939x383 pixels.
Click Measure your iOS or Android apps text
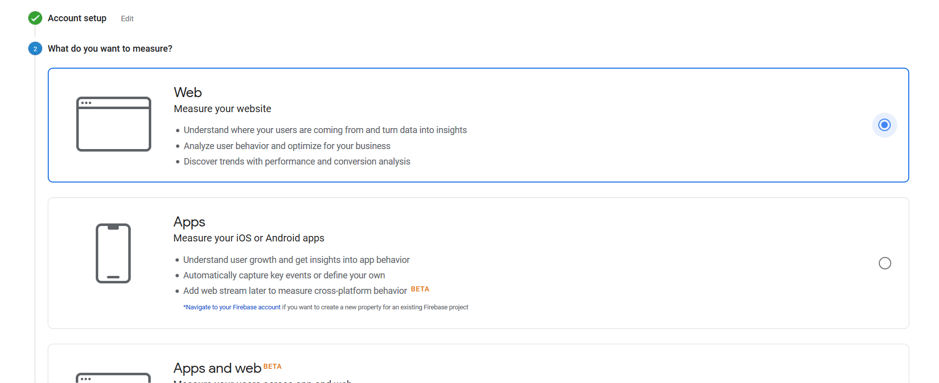(249, 238)
